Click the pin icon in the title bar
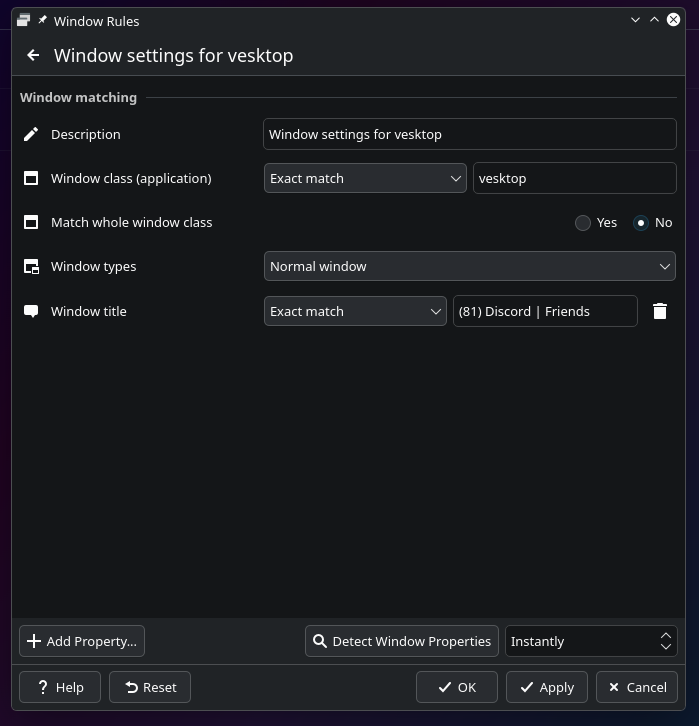This screenshot has height=726, width=699. [43, 20]
